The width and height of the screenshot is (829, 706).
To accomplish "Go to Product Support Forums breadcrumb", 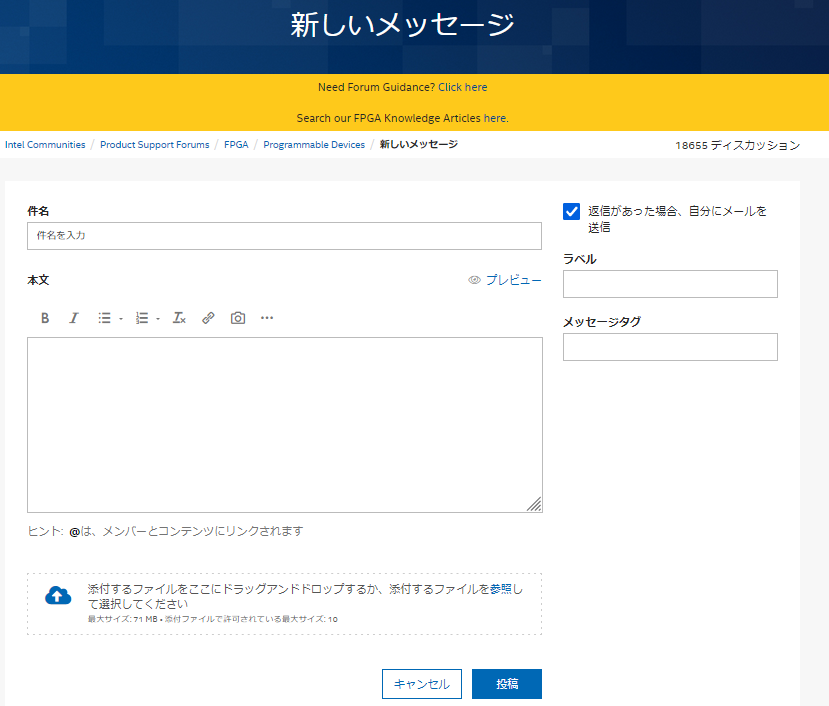I will click(x=154, y=144).
